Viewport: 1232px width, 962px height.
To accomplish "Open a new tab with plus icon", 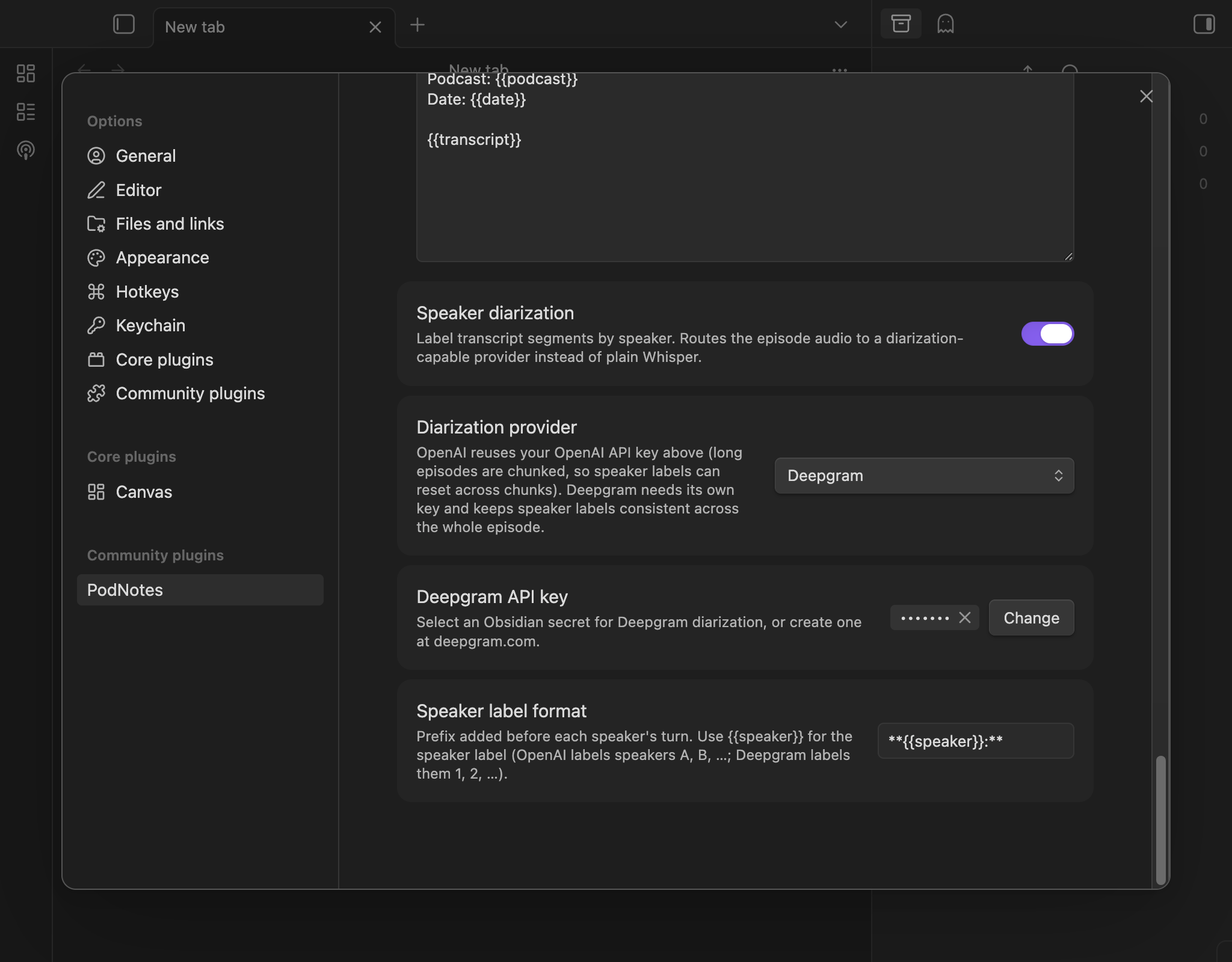I will tap(417, 25).
